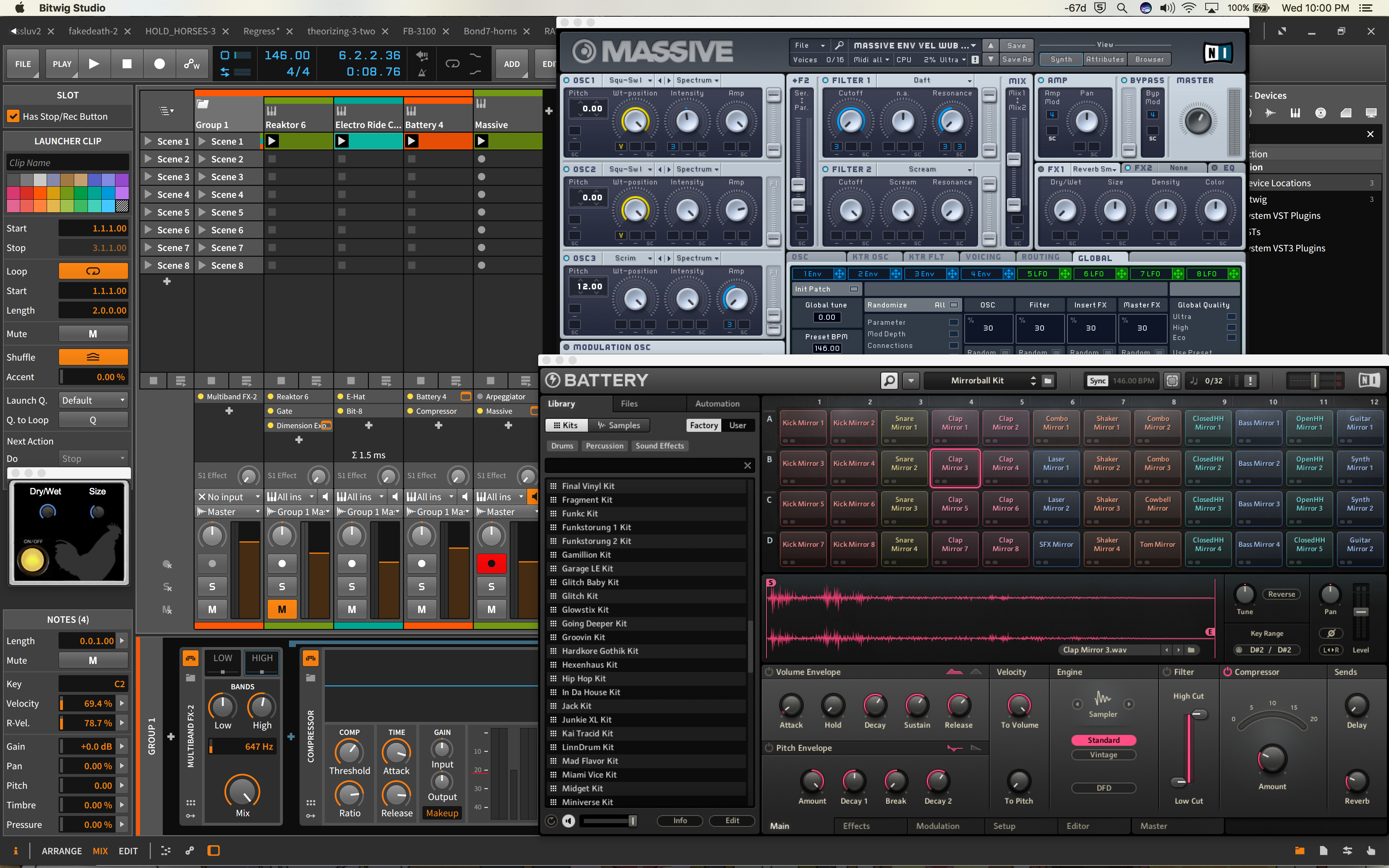Toggle the Reverse button in Battery
Screen dimensions: 1389x868
point(1281,594)
